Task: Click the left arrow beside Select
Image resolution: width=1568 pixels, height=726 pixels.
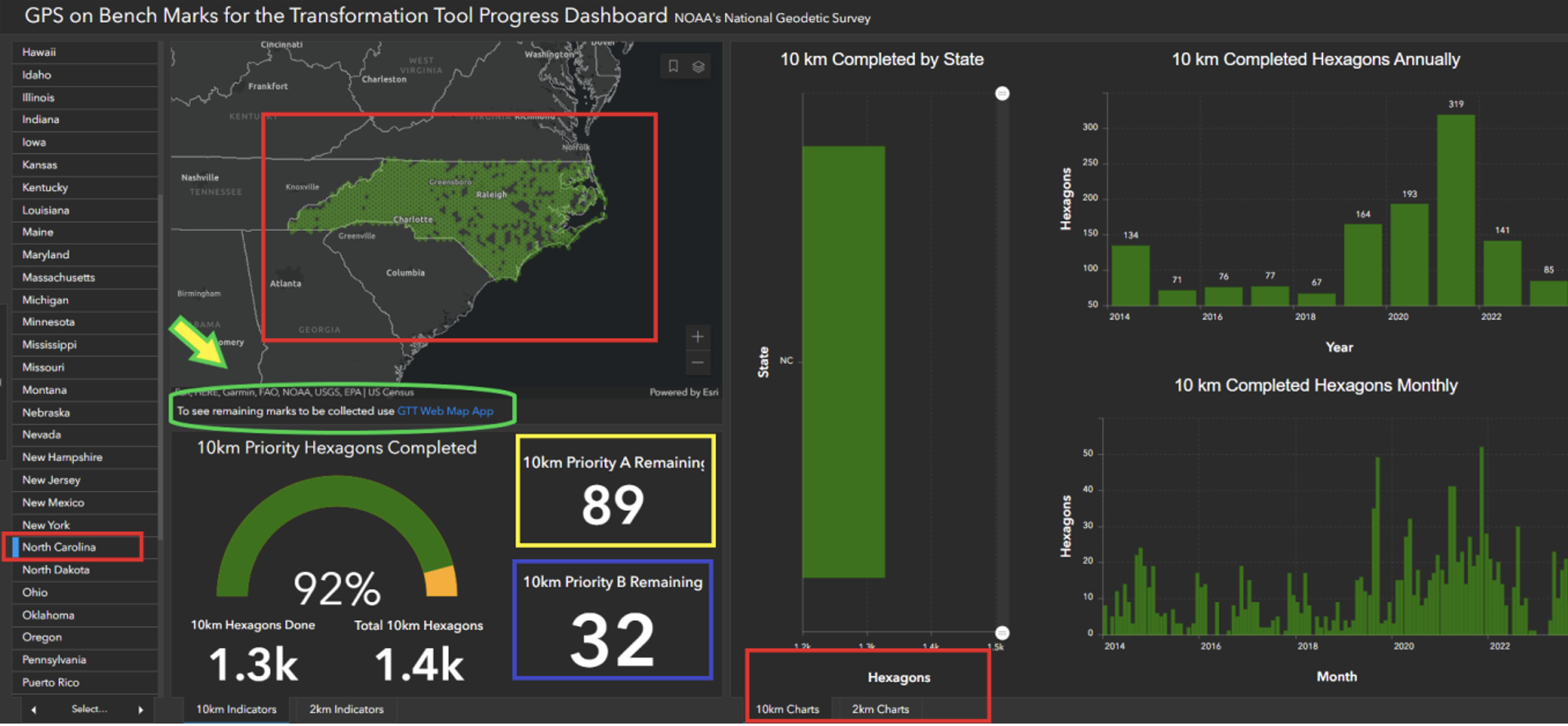Action: tap(34, 710)
